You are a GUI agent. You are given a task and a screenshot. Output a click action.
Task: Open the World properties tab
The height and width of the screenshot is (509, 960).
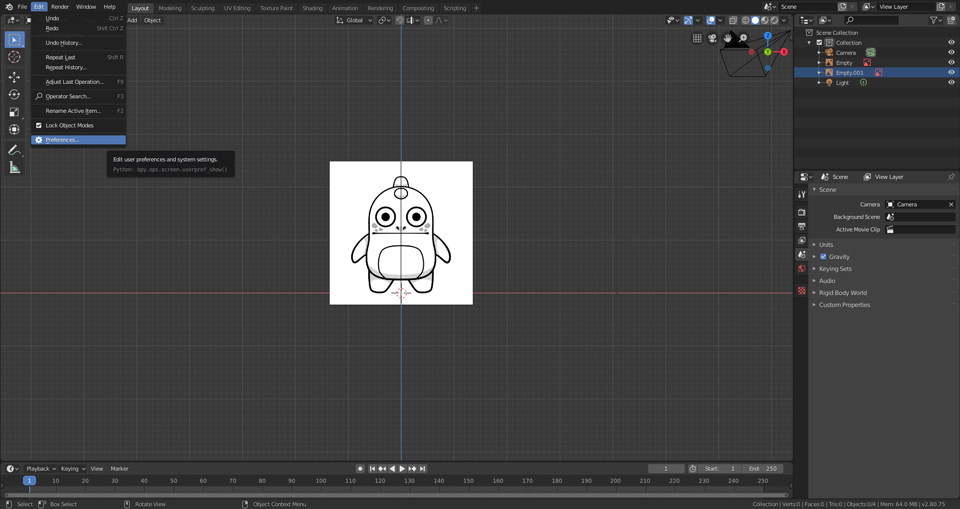(x=801, y=268)
